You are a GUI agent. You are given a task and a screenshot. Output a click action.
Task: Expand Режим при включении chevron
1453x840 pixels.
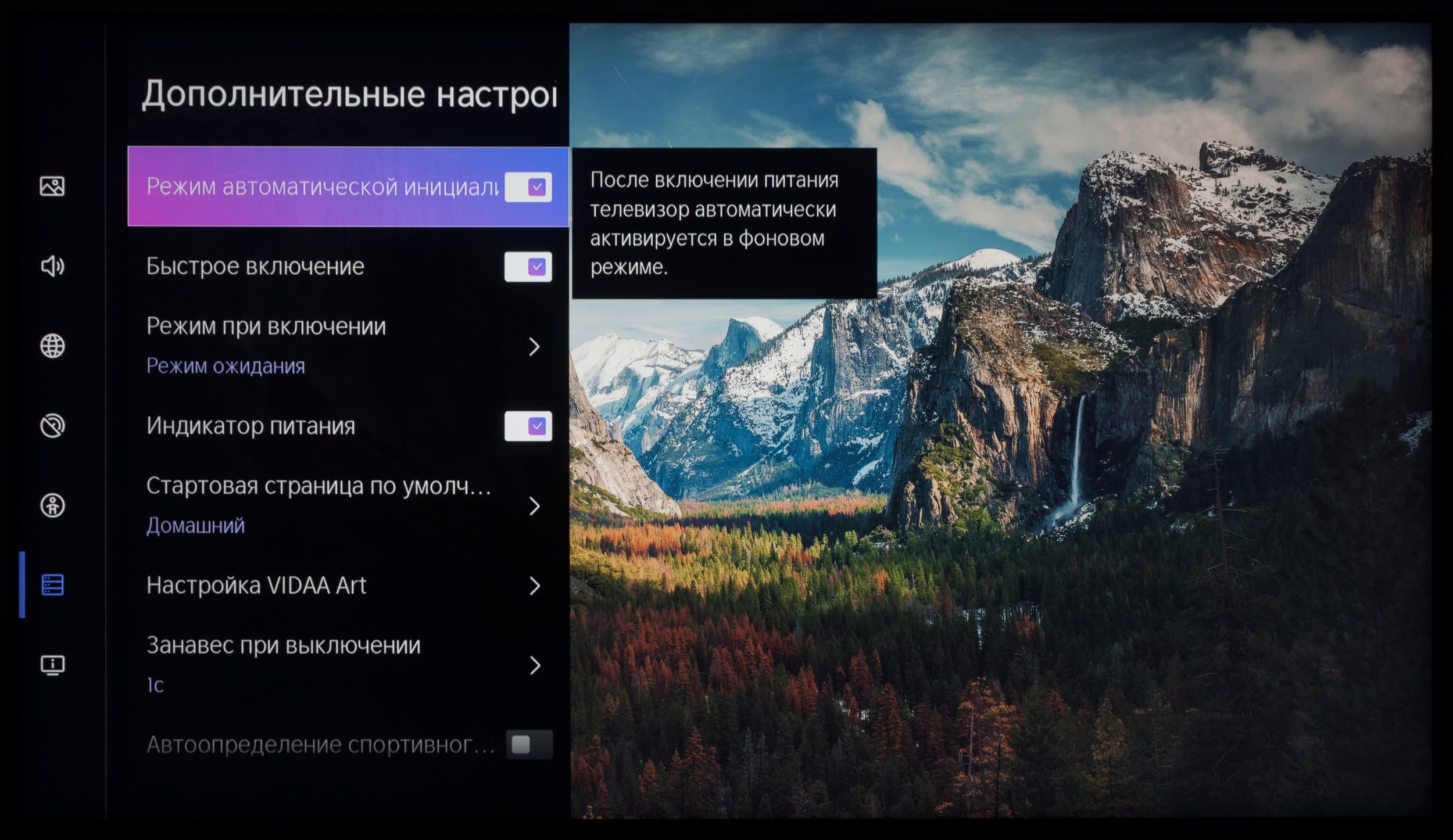click(x=534, y=347)
